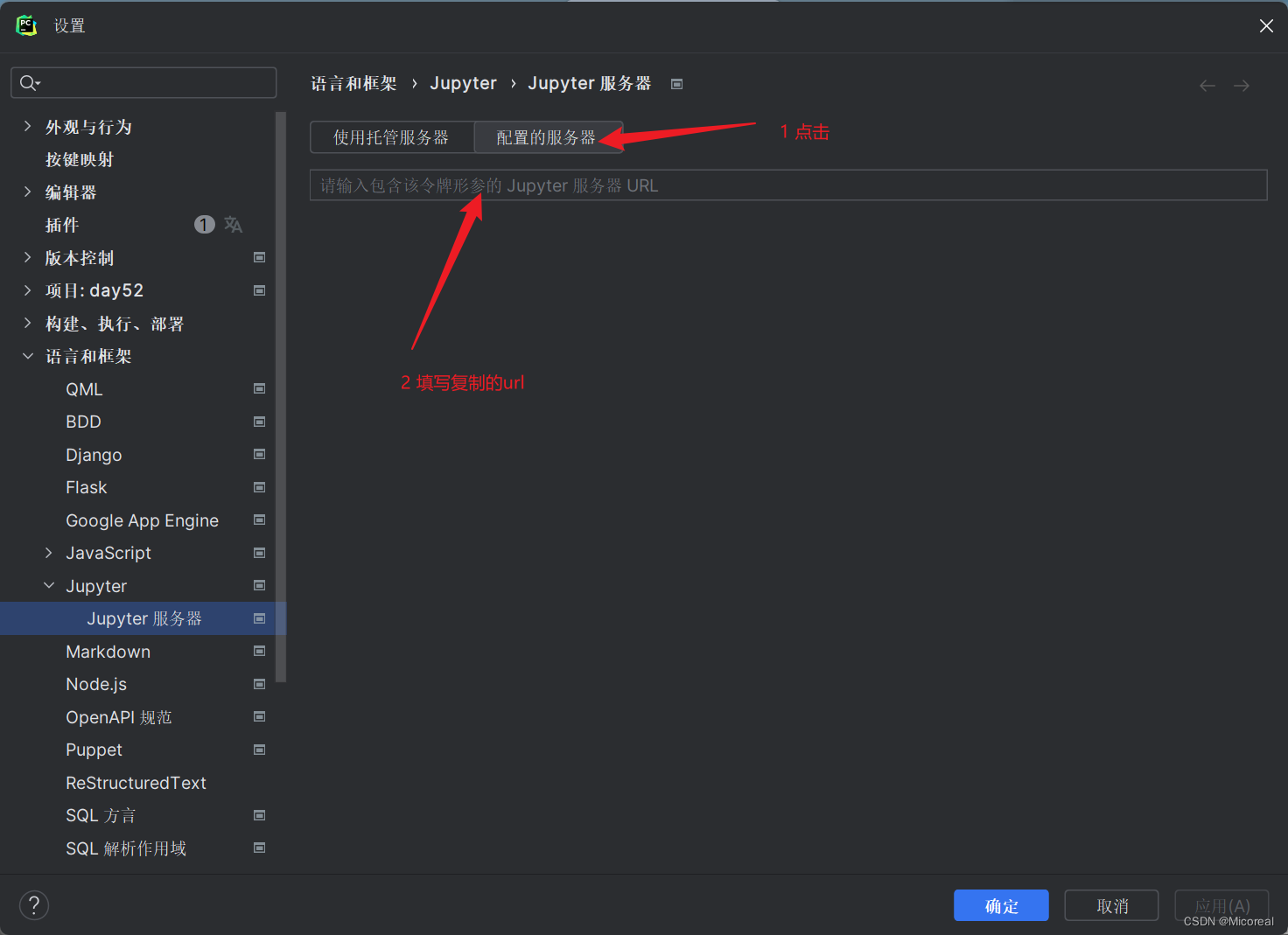Click project-level icon beside Puppet

[x=259, y=750]
